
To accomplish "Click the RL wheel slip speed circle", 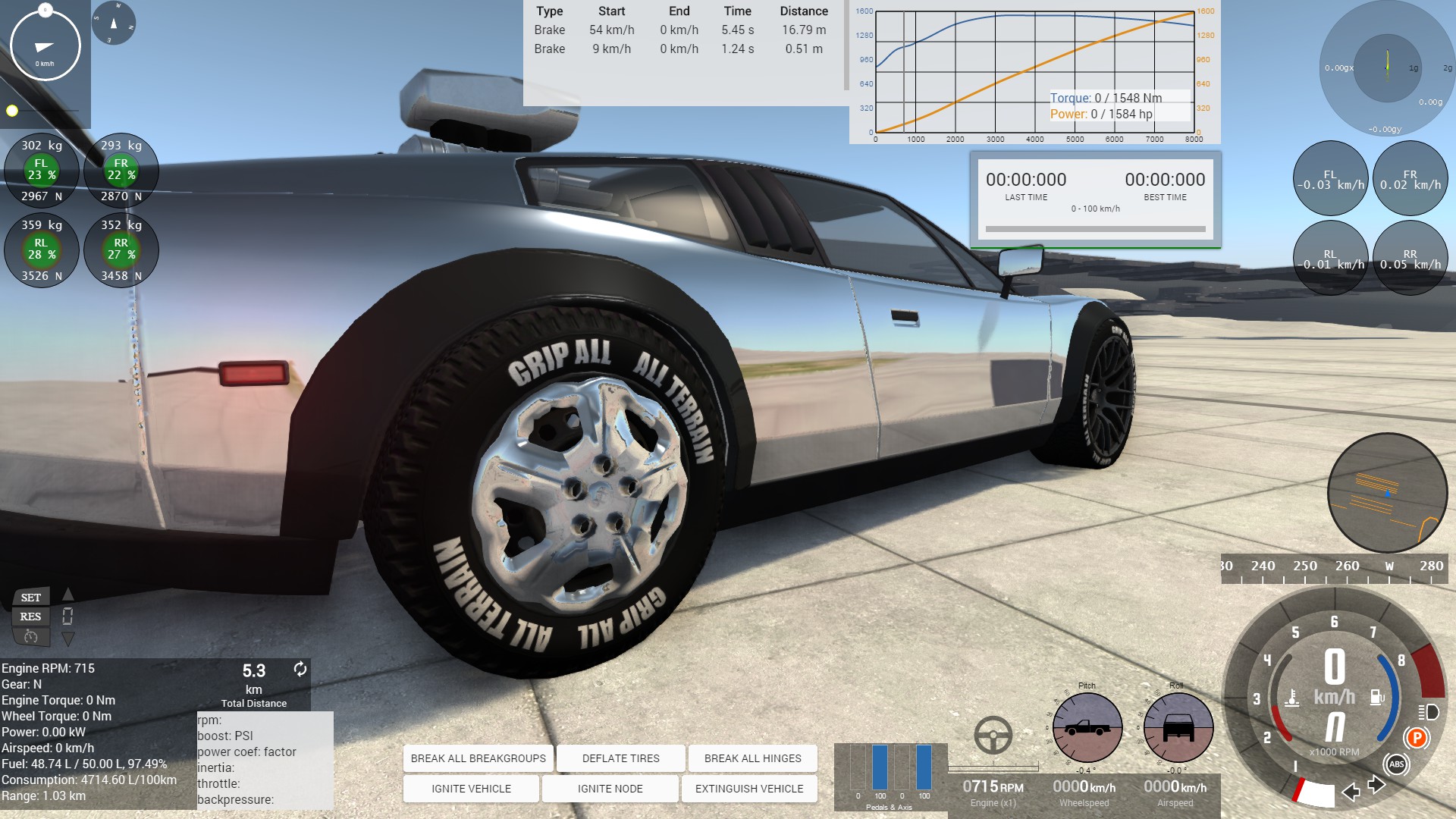I will 1330,258.
